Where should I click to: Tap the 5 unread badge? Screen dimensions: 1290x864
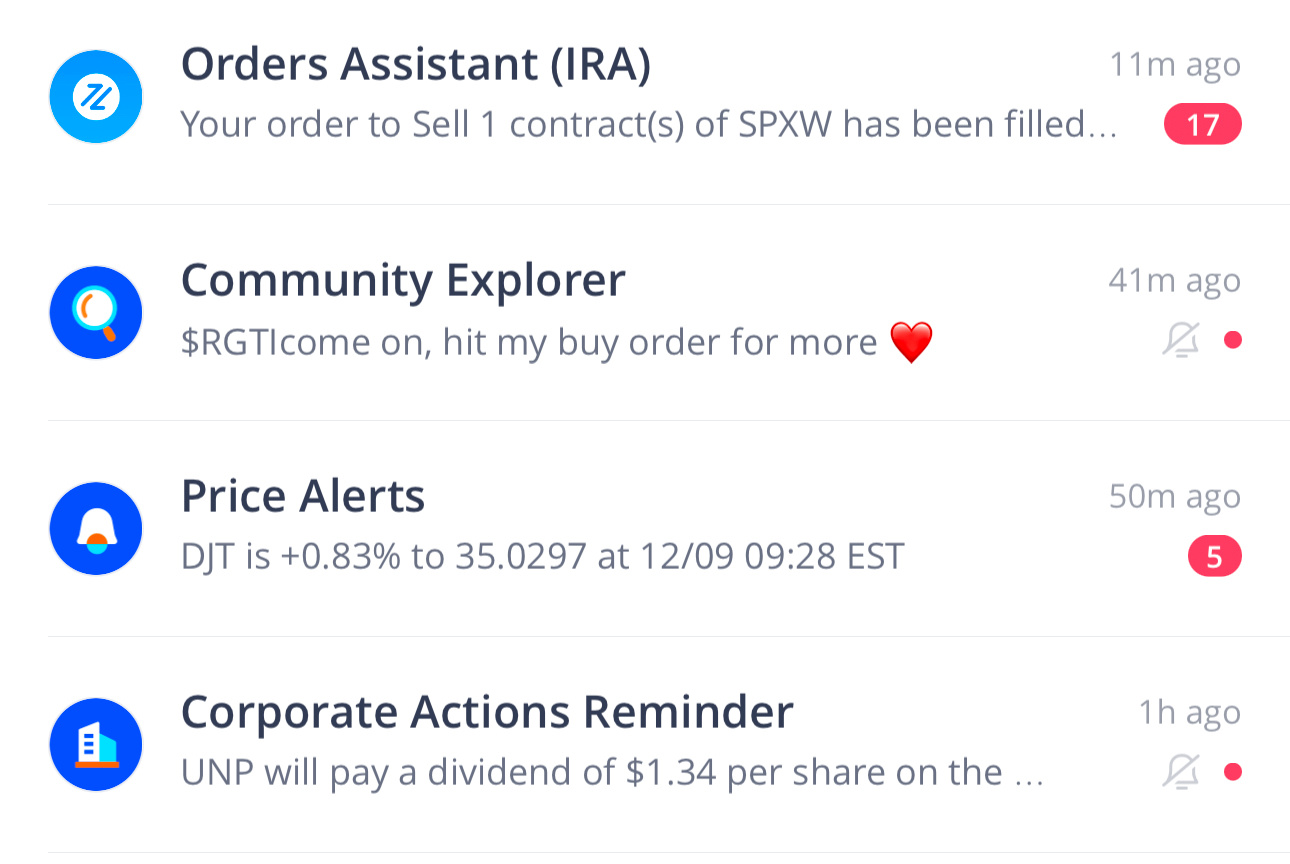point(1214,557)
